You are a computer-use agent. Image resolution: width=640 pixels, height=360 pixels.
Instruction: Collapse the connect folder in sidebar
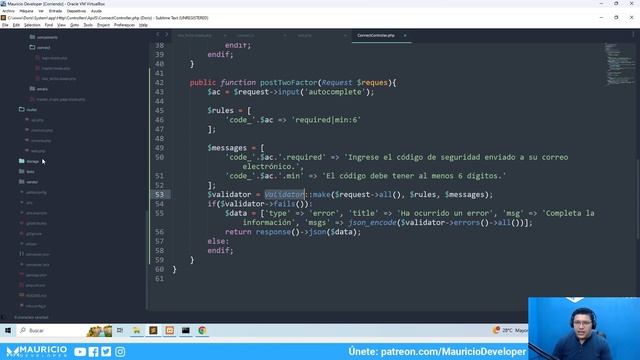[x=40, y=47]
